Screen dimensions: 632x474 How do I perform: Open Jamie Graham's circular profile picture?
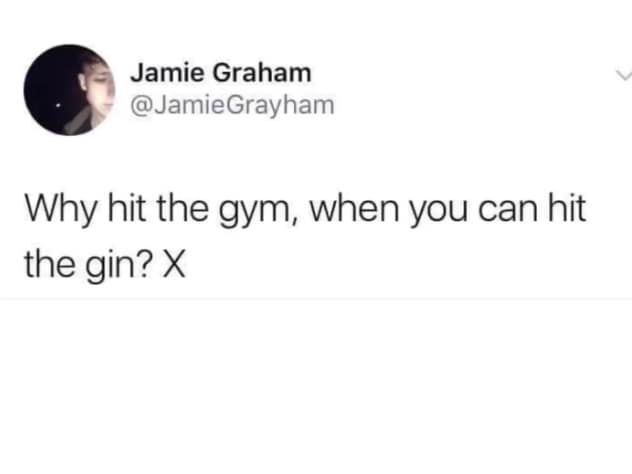(x=69, y=90)
